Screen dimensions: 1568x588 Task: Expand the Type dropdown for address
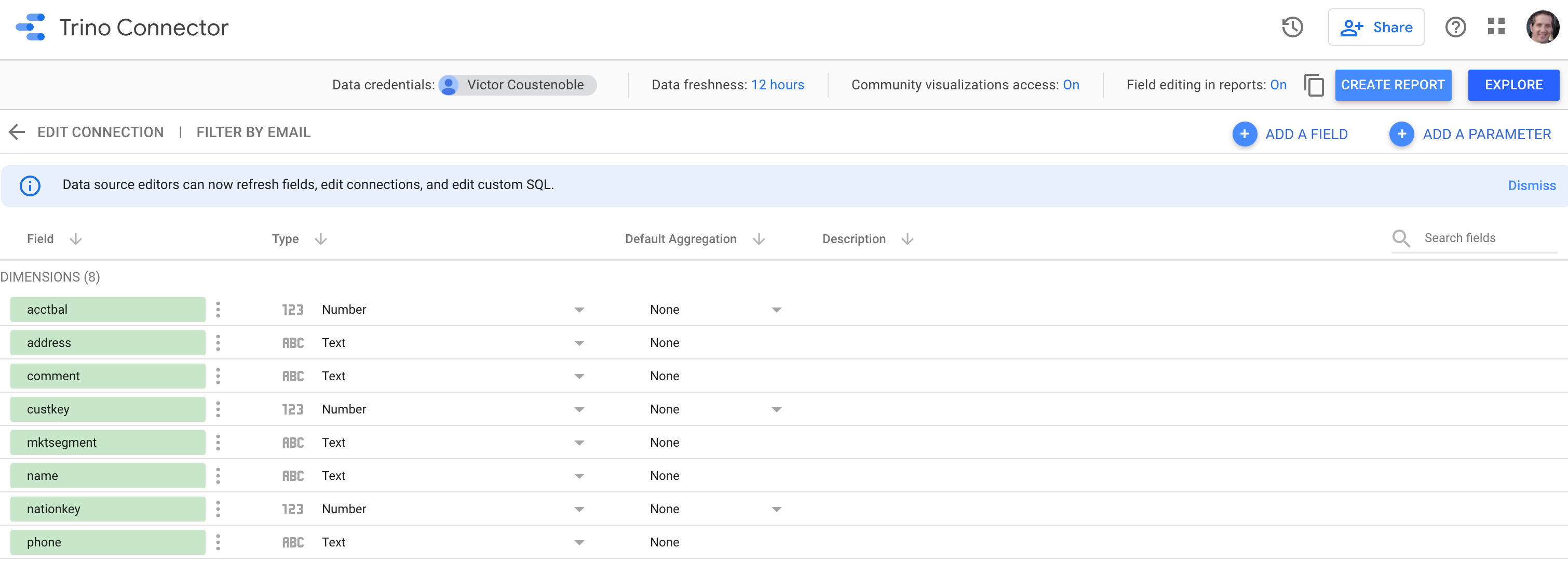pos(579,343)
